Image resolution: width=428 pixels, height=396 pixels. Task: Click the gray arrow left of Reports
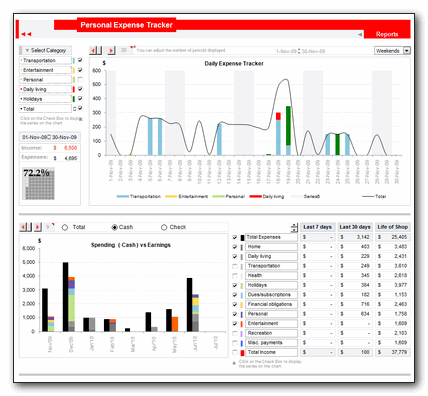pos(360,34)
